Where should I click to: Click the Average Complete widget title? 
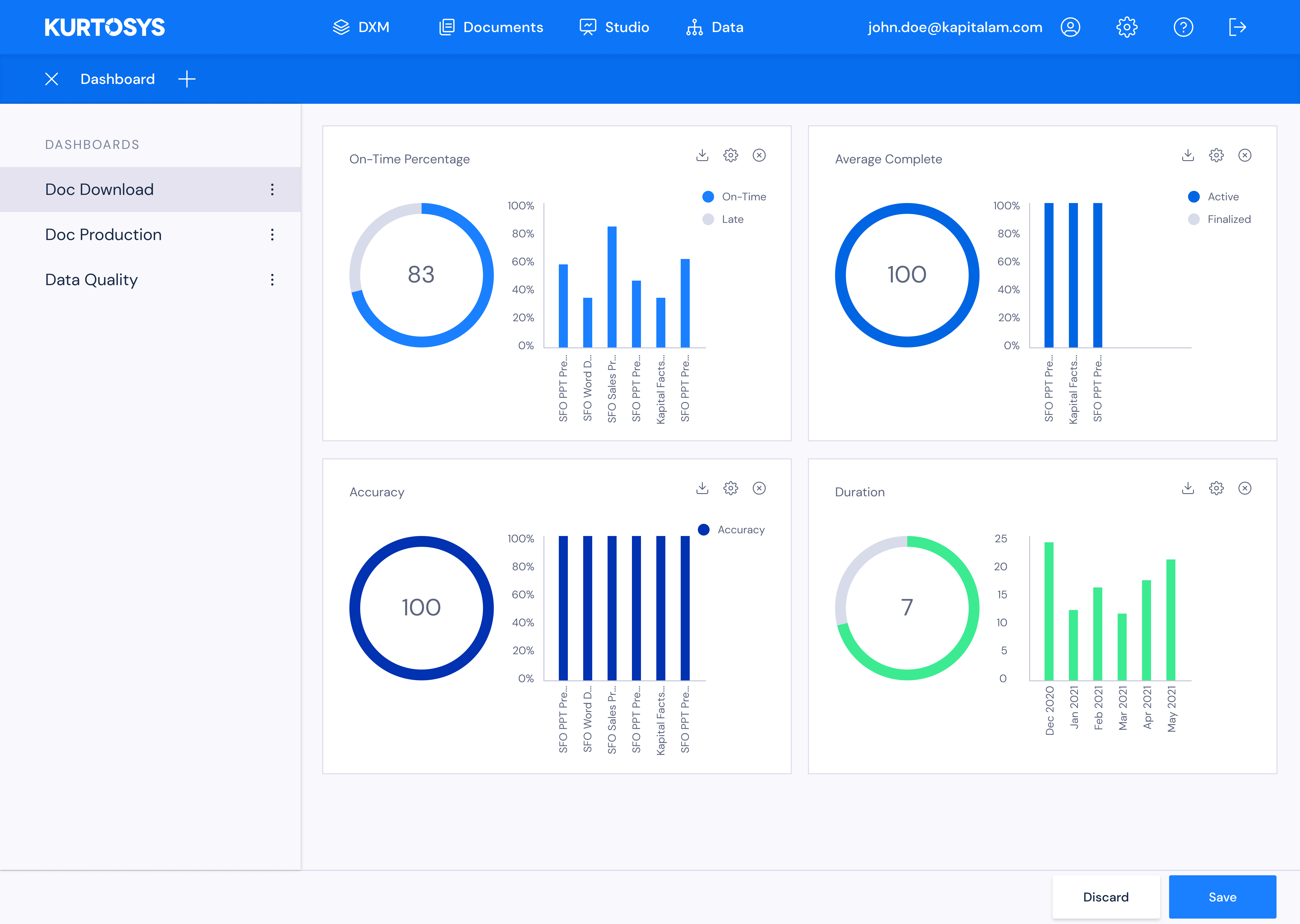[x=889, y=159]
